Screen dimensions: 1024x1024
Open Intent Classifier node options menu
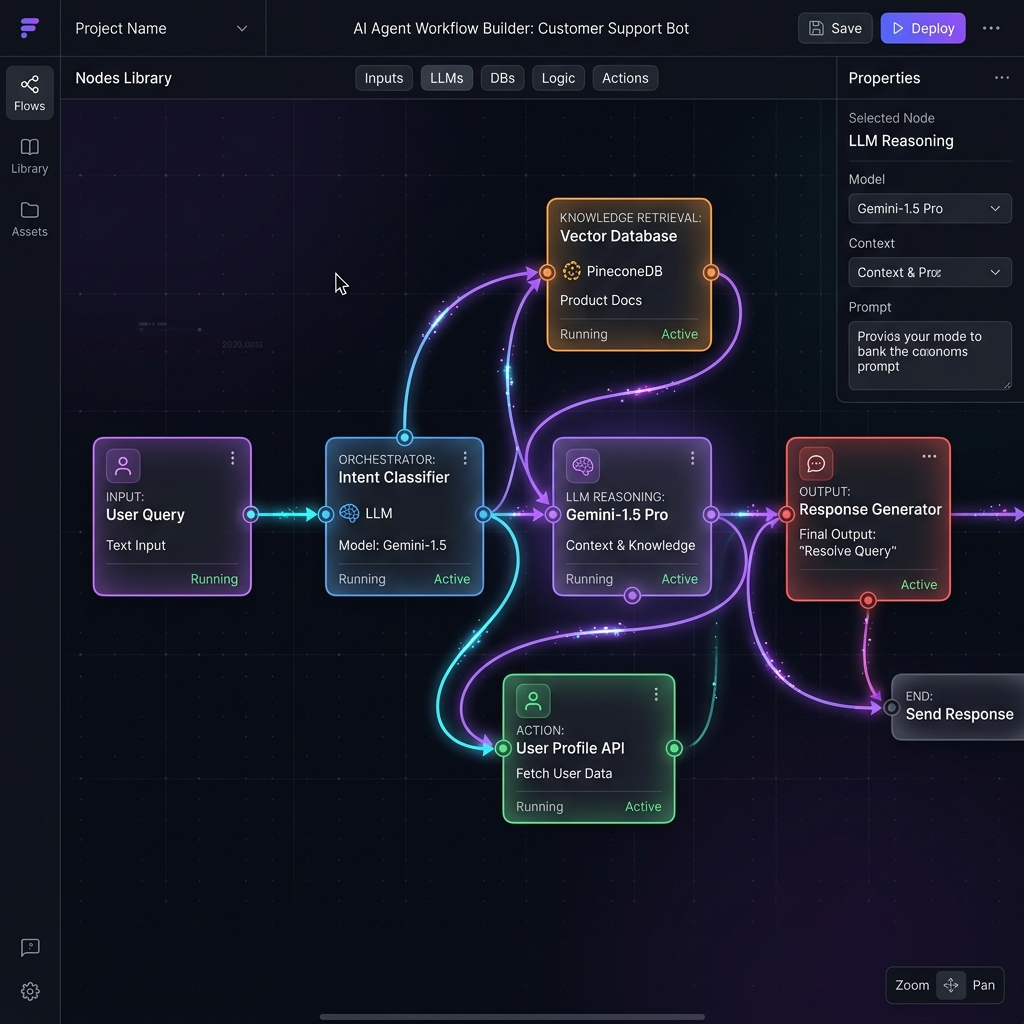coord(465,458)
